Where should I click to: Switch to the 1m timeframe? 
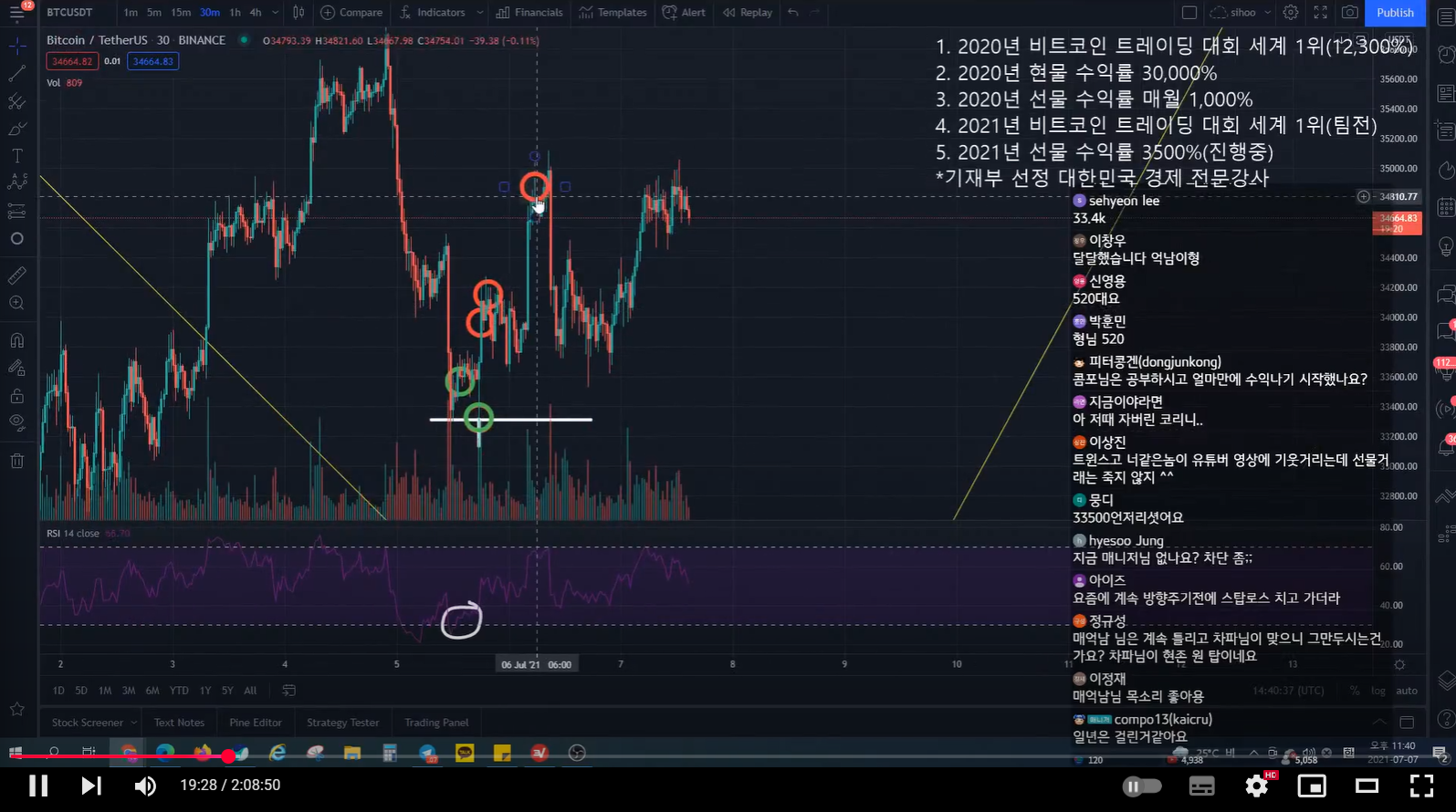131,13
